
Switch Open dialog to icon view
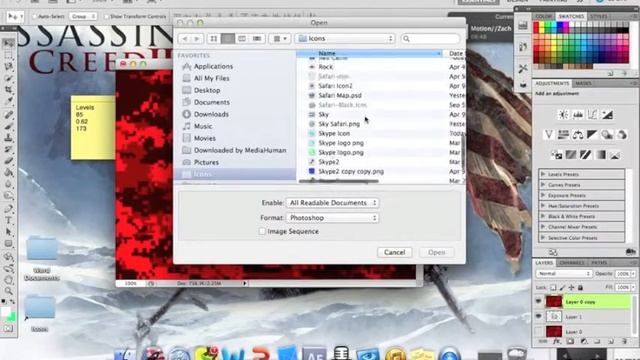click(213, 39)
